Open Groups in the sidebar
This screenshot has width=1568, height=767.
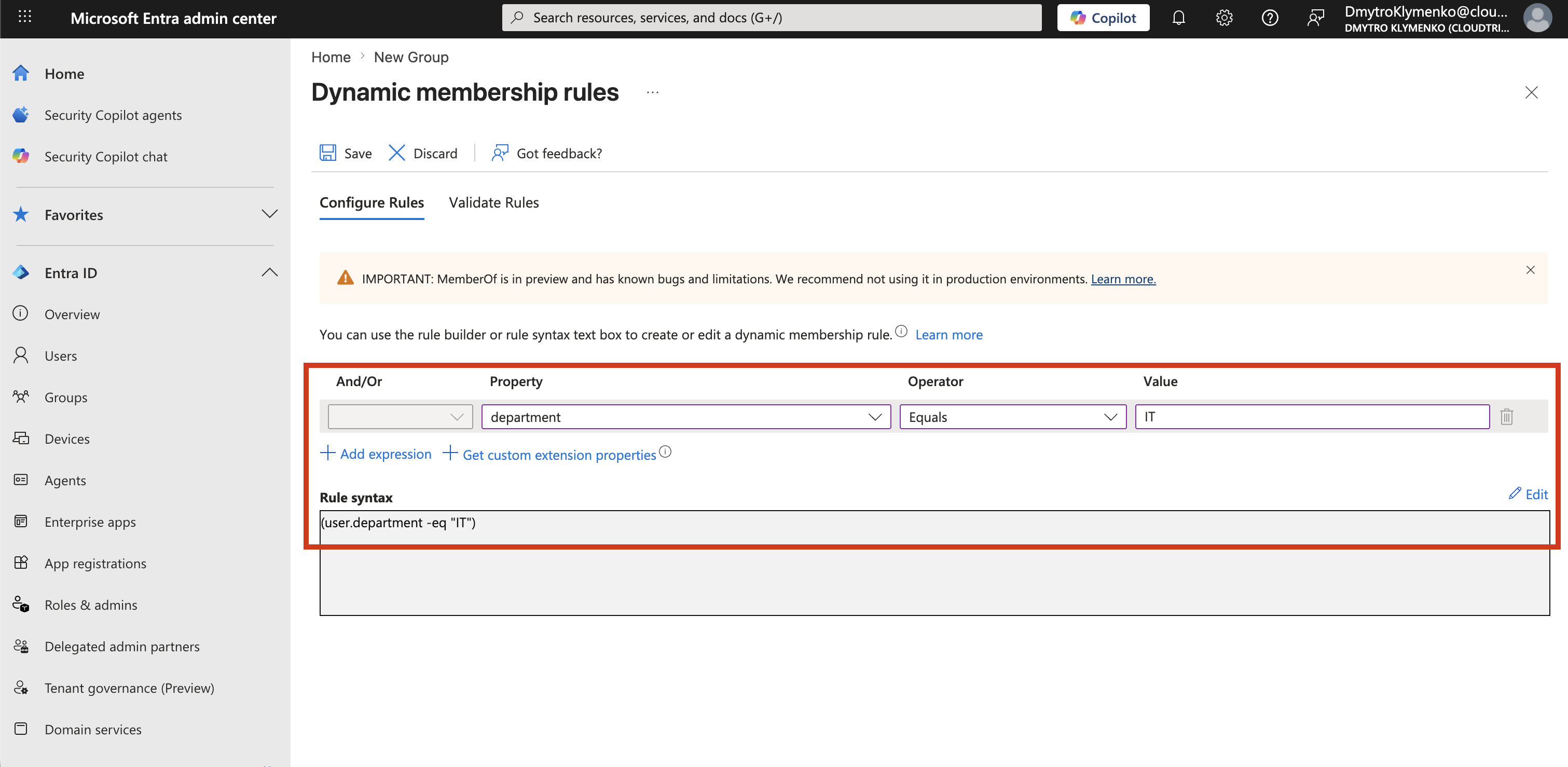66,398
